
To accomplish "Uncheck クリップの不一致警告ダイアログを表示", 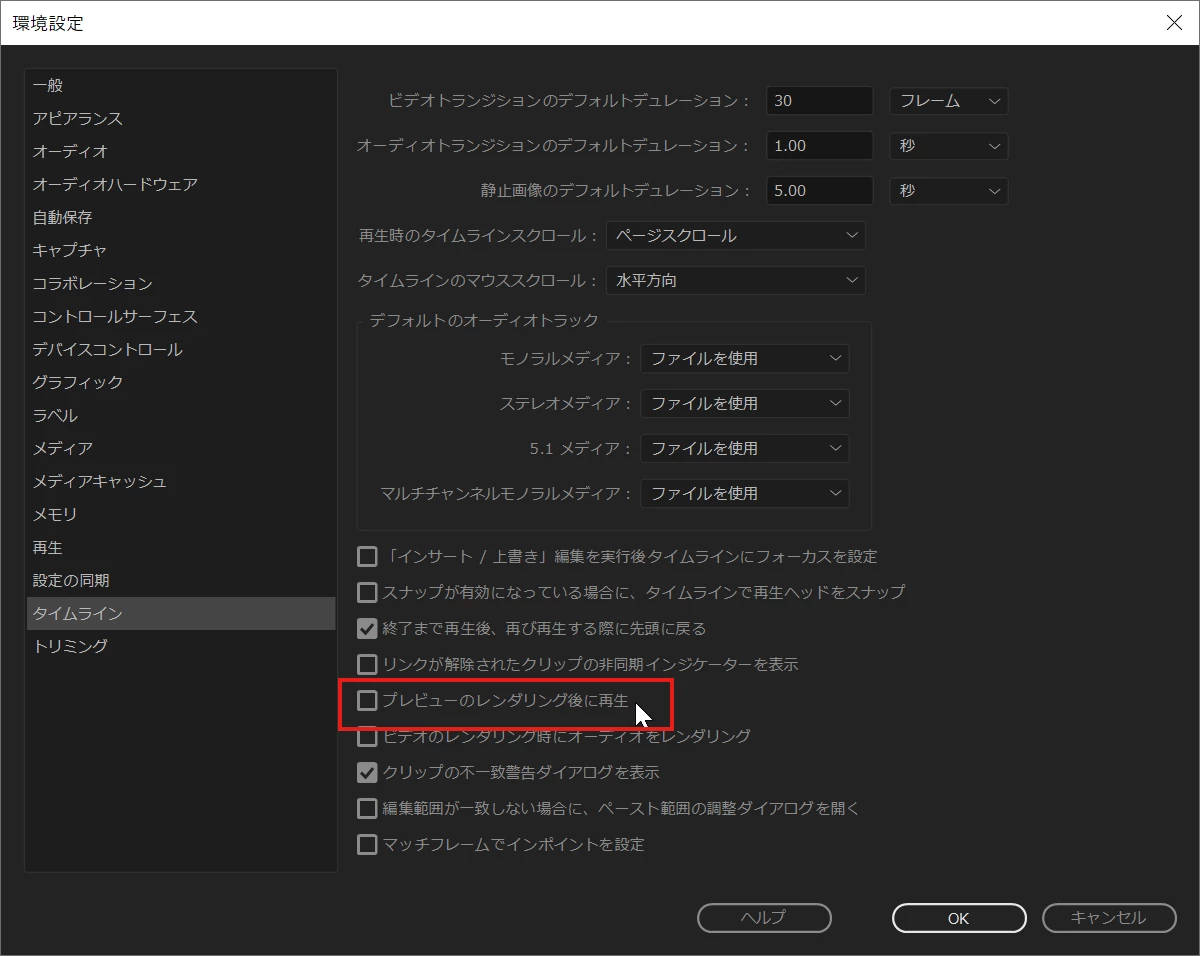I will [x=367, y=773].
